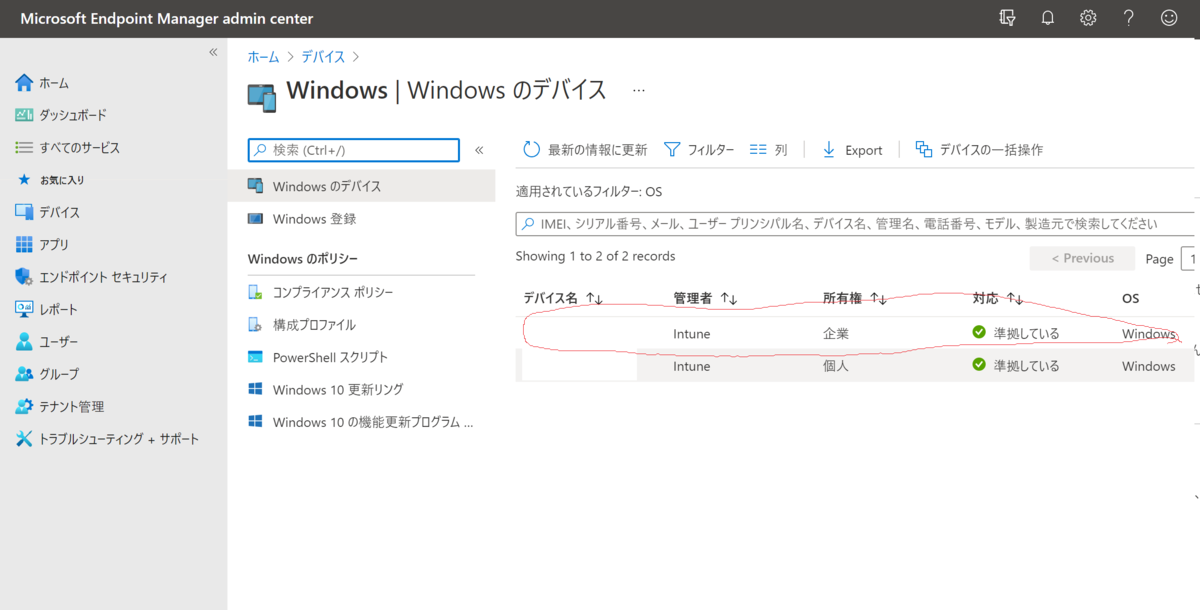The height and width of the screenshot is (610, 1200).
Task: Open エンドポイント セキュリティ menu item
Action: click(x=104, y=277)
